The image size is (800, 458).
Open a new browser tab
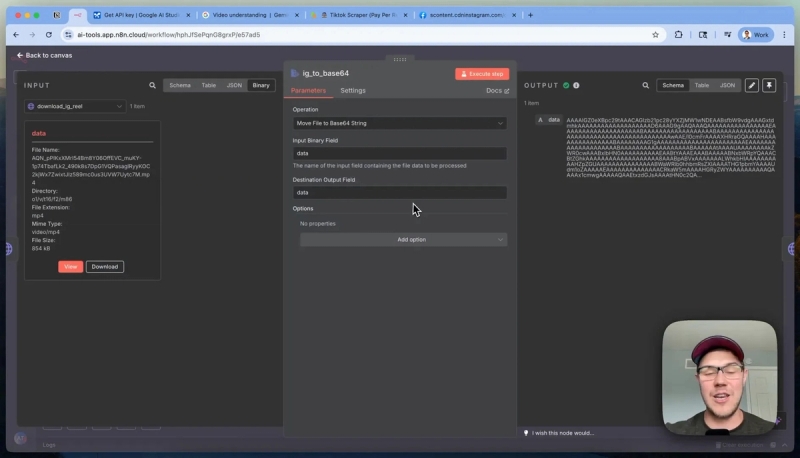pyautogui.click(x=531, y=15)
